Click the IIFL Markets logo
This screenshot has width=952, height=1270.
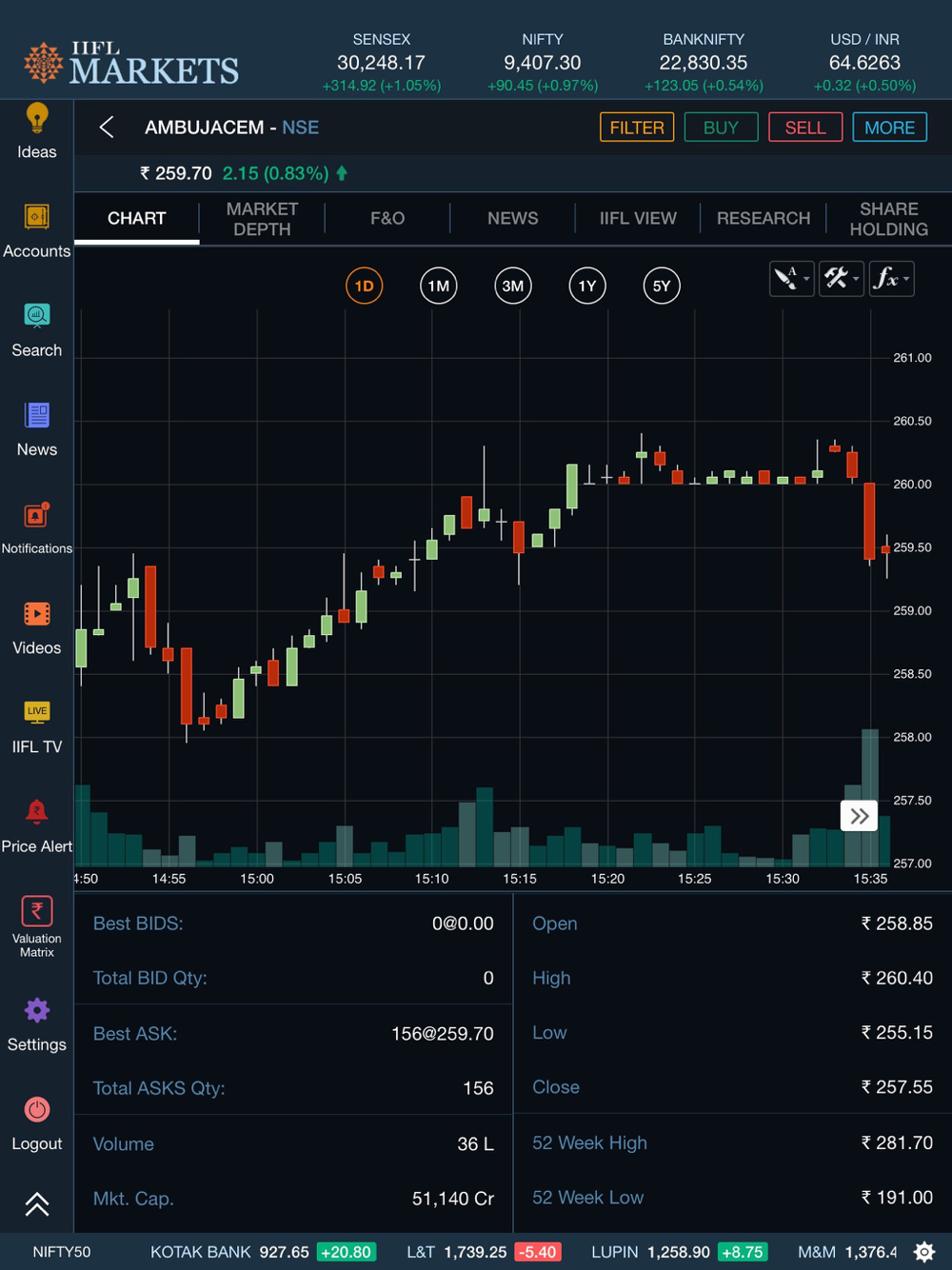pos(131,63)
